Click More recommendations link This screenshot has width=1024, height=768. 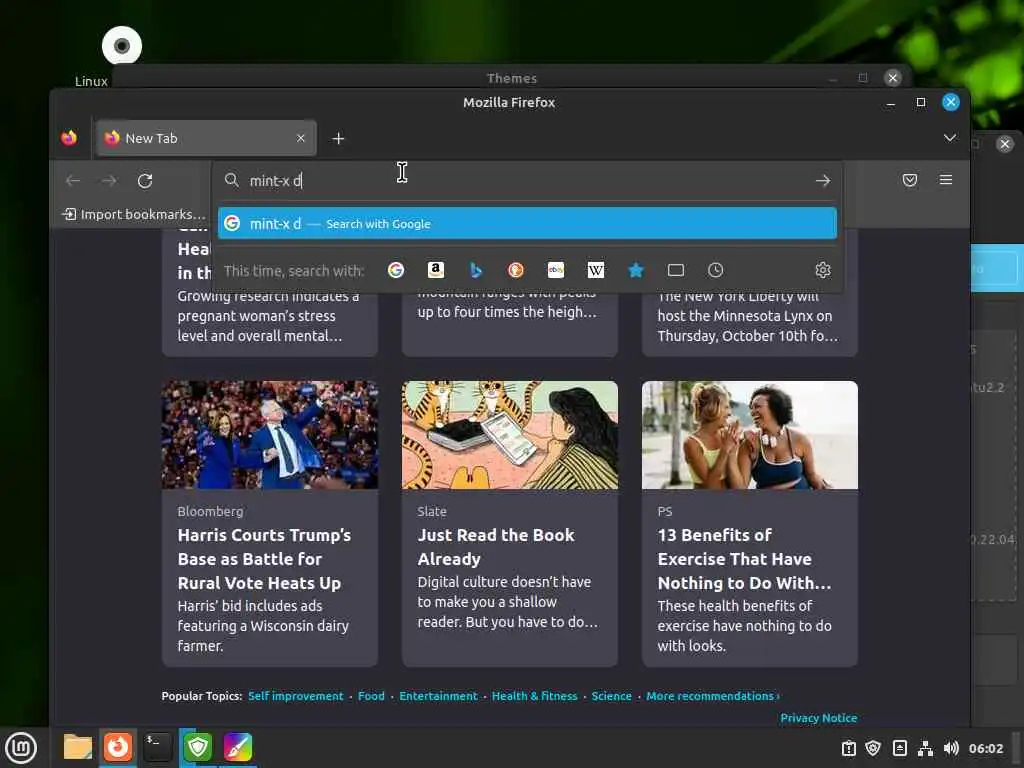(712, 696)
